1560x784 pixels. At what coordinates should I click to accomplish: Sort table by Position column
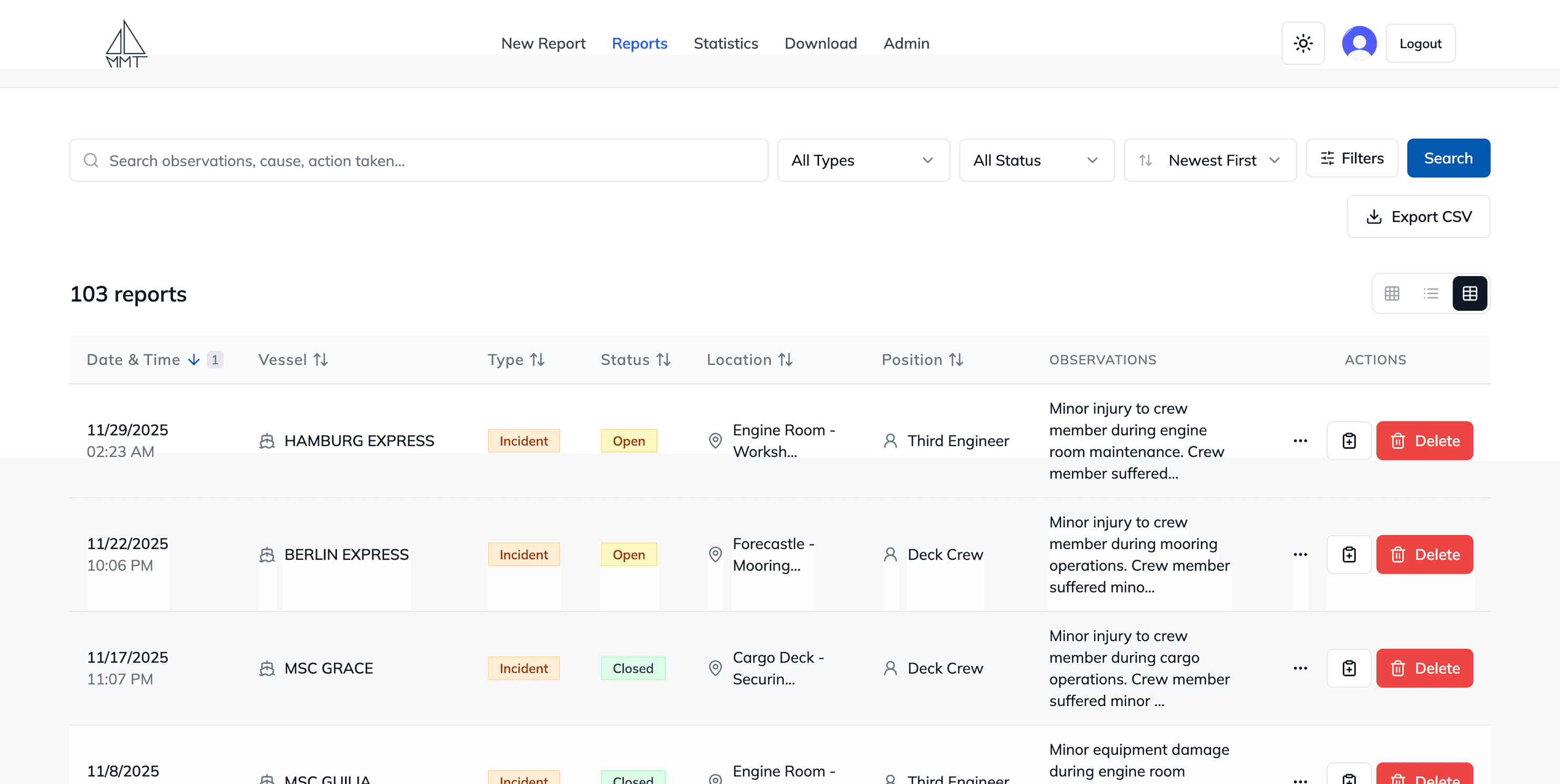(x=922, y=359)
